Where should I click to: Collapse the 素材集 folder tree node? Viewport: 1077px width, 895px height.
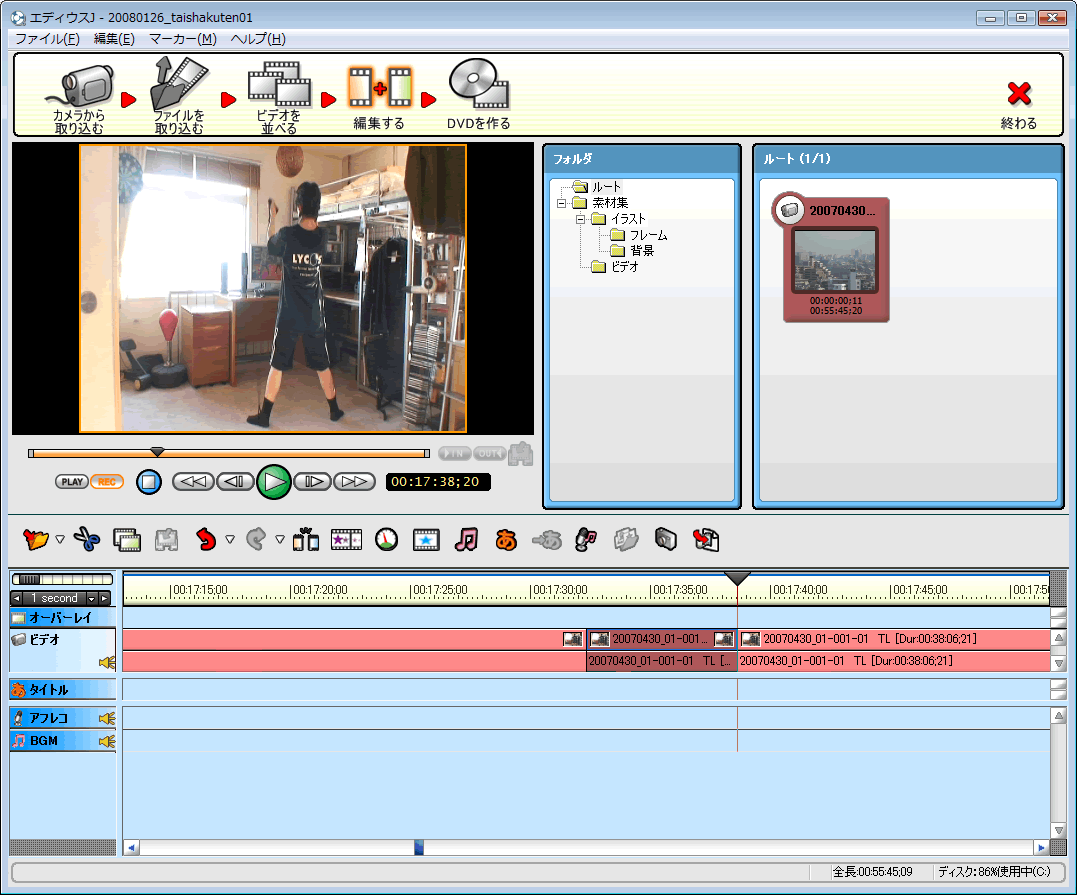563,203
